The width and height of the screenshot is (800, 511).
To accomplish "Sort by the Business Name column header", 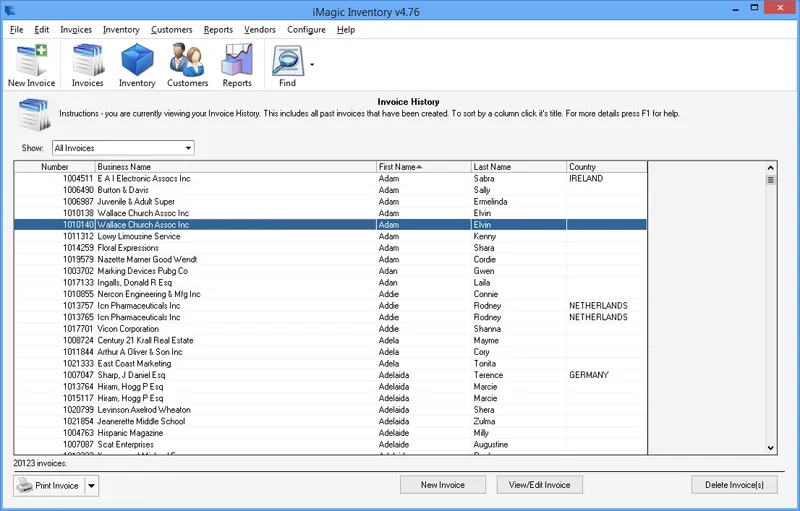I will point(235,167).
